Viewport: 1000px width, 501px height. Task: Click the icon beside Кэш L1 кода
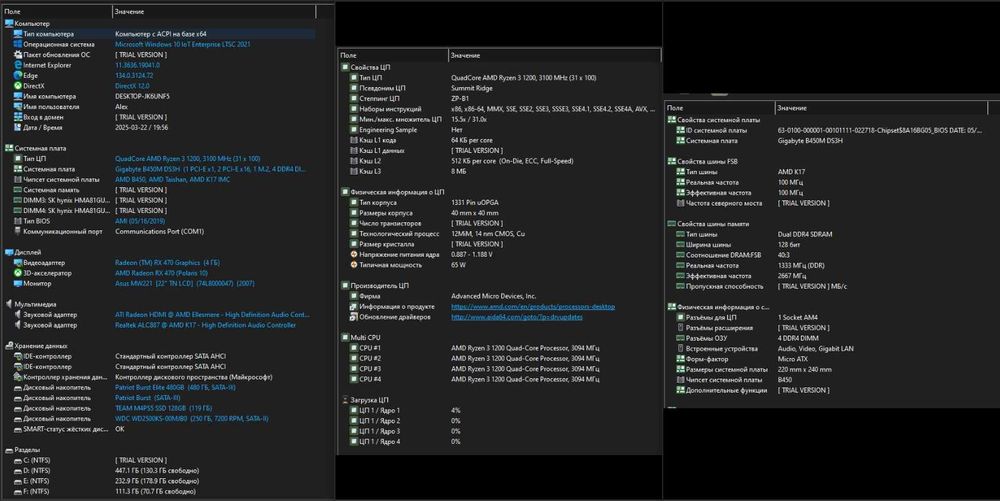[x=354, y=140]
